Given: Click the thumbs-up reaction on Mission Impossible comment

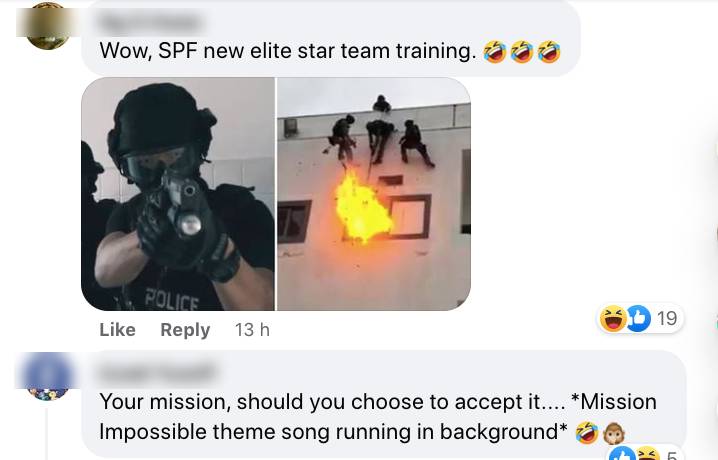Looking at the screenshot, I should (x=622, y=454).
